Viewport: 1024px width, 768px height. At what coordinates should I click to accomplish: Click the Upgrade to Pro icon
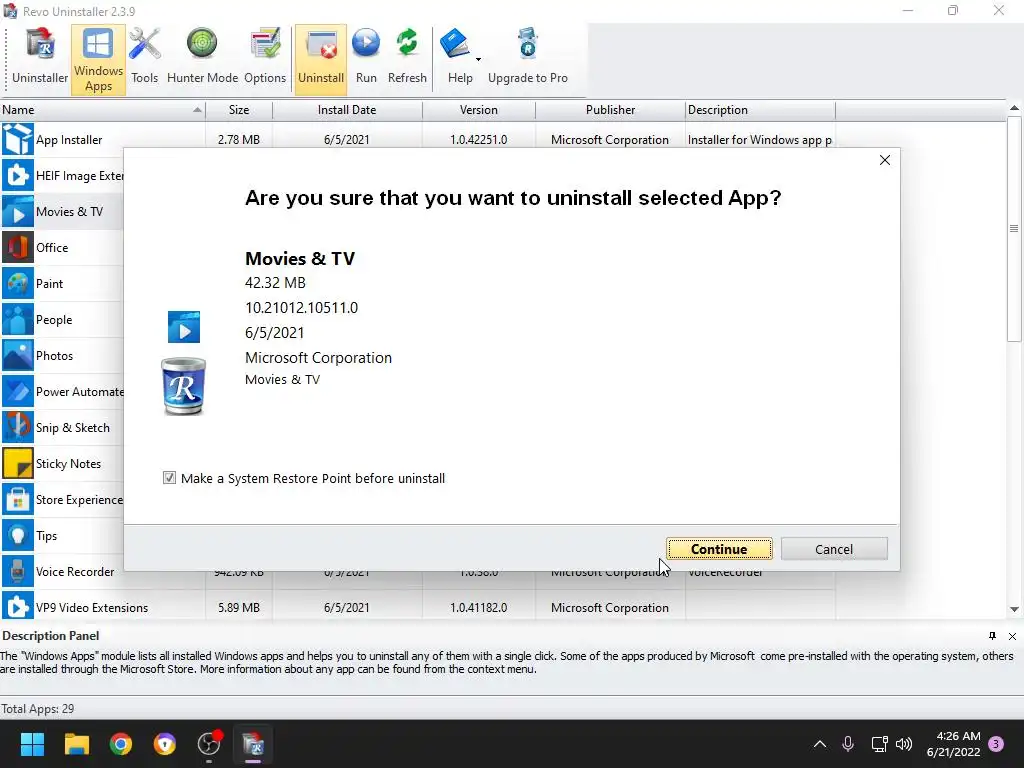[528, 57]
